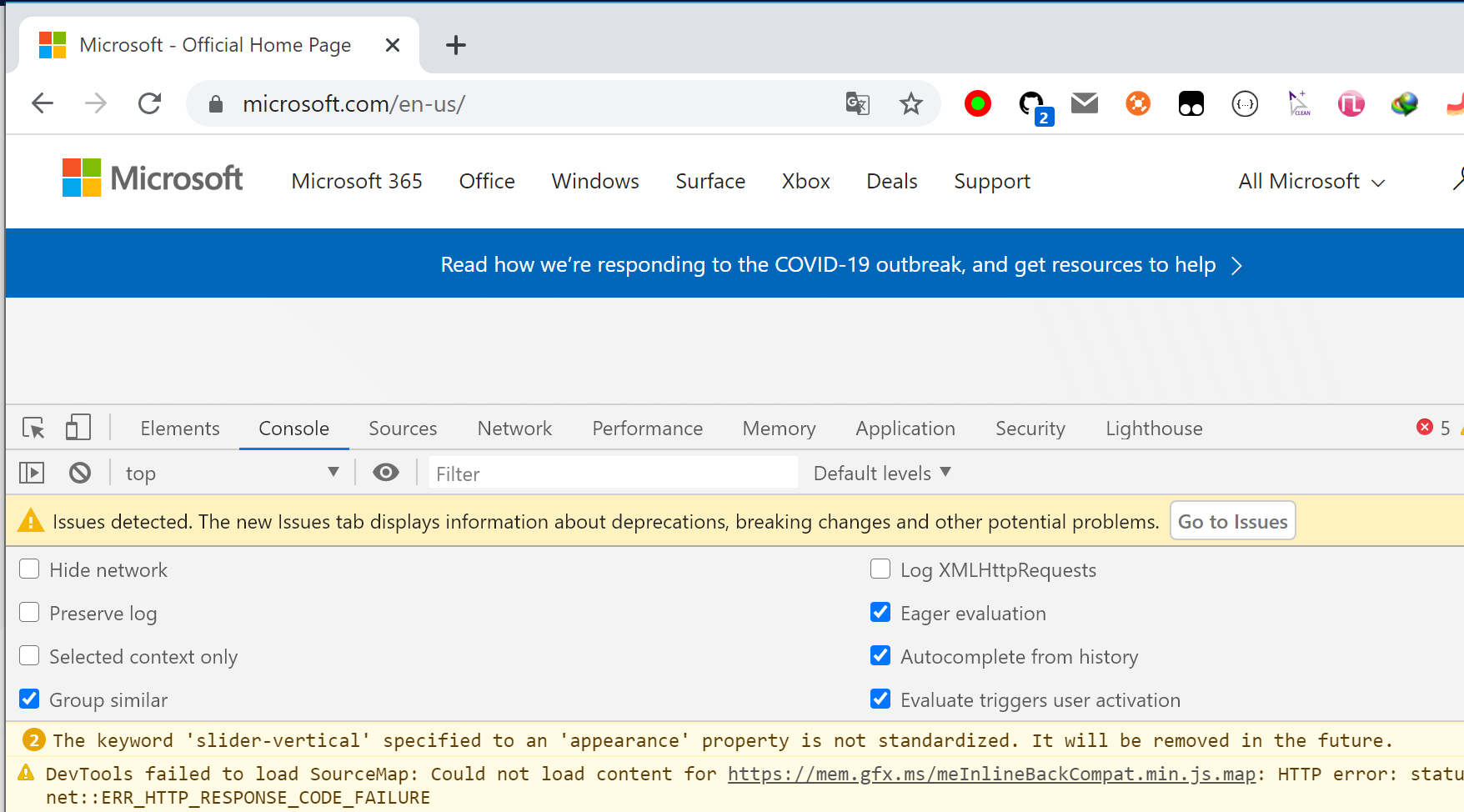This screenshot has width=1464, height=812.
Task: Uncheck the Eager evaluation checkbox
Action: [x=880, y=613]
